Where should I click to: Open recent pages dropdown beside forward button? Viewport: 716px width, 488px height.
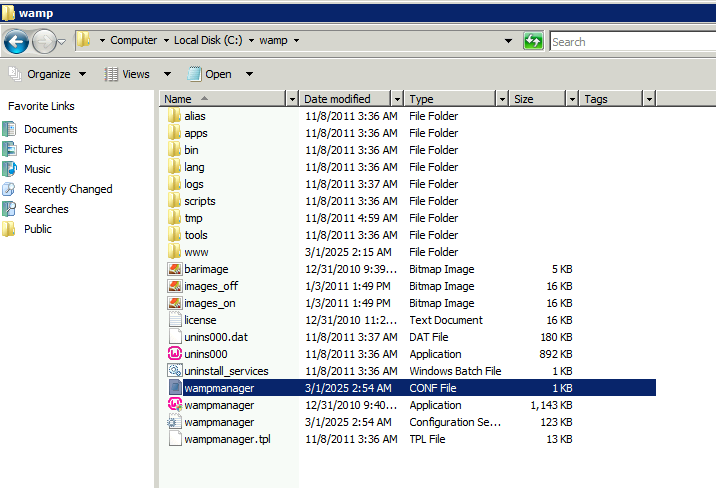(x=62, y=42)
